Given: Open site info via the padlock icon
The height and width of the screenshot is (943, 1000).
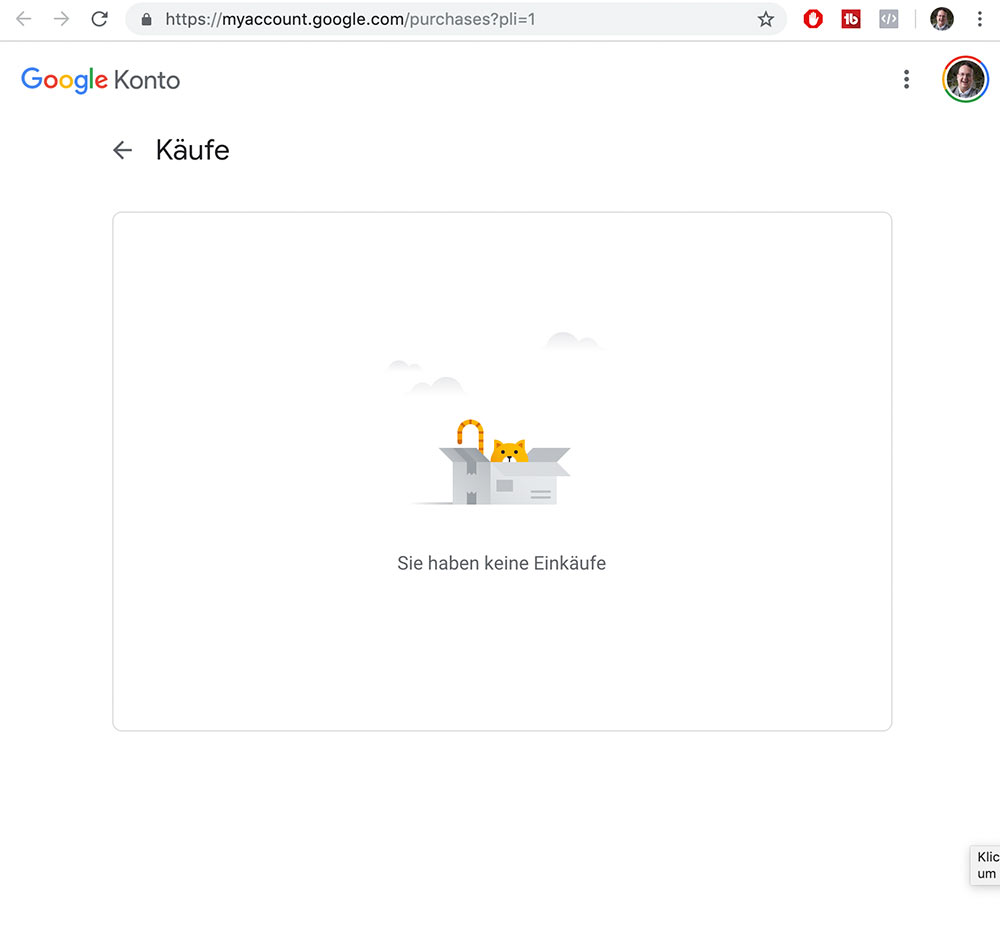Looking at the screenshot, I should pyautogui.click(x=147, y=19).
